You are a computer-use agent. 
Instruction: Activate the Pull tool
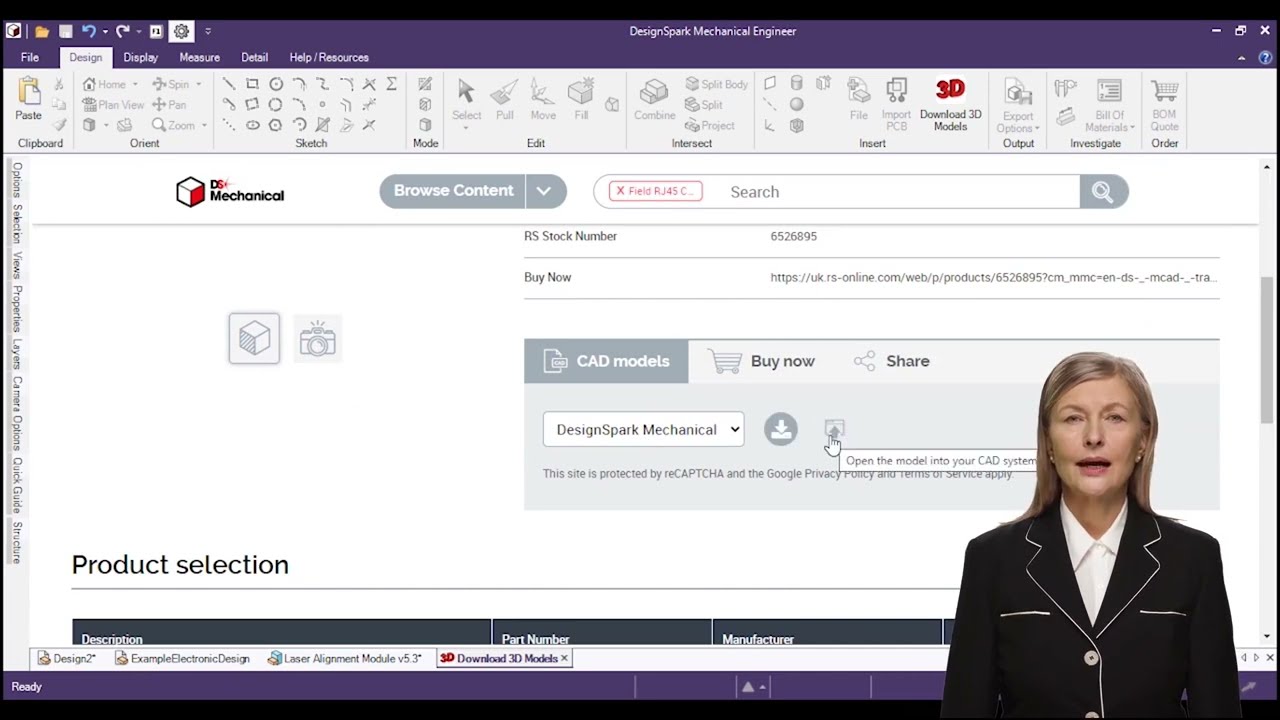(505, 100)
